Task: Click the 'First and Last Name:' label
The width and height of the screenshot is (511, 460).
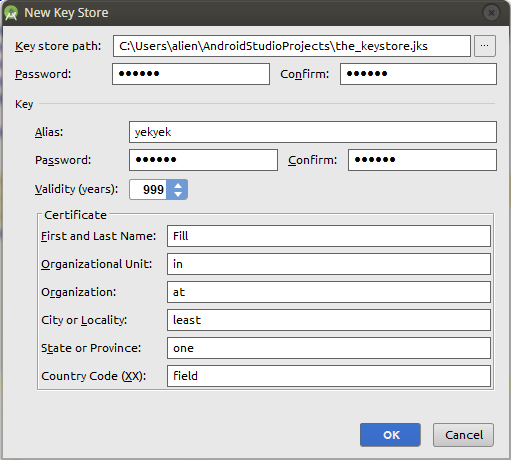Action: 98,236
